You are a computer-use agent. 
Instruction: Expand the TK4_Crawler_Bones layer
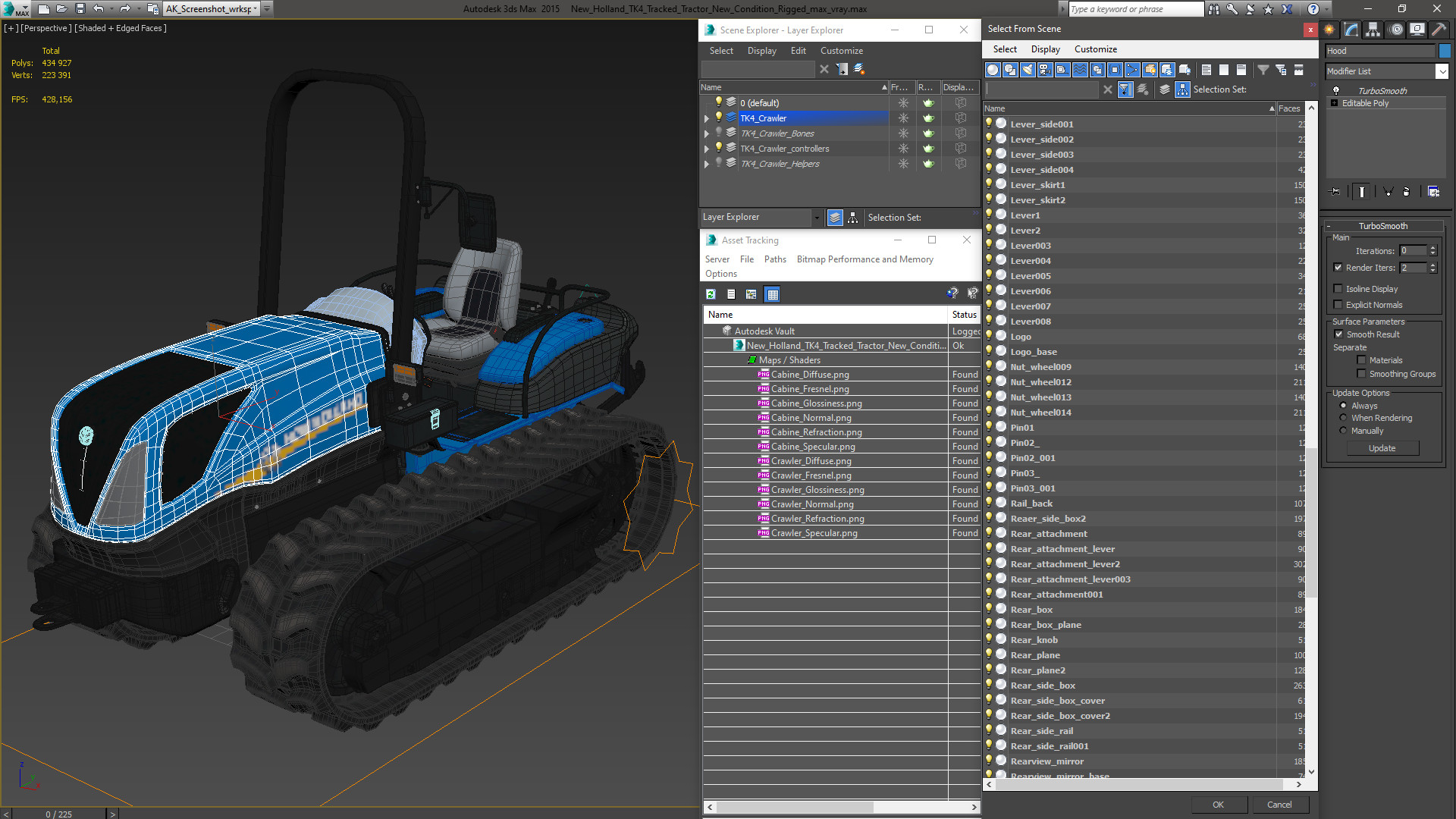click(707, 133)
